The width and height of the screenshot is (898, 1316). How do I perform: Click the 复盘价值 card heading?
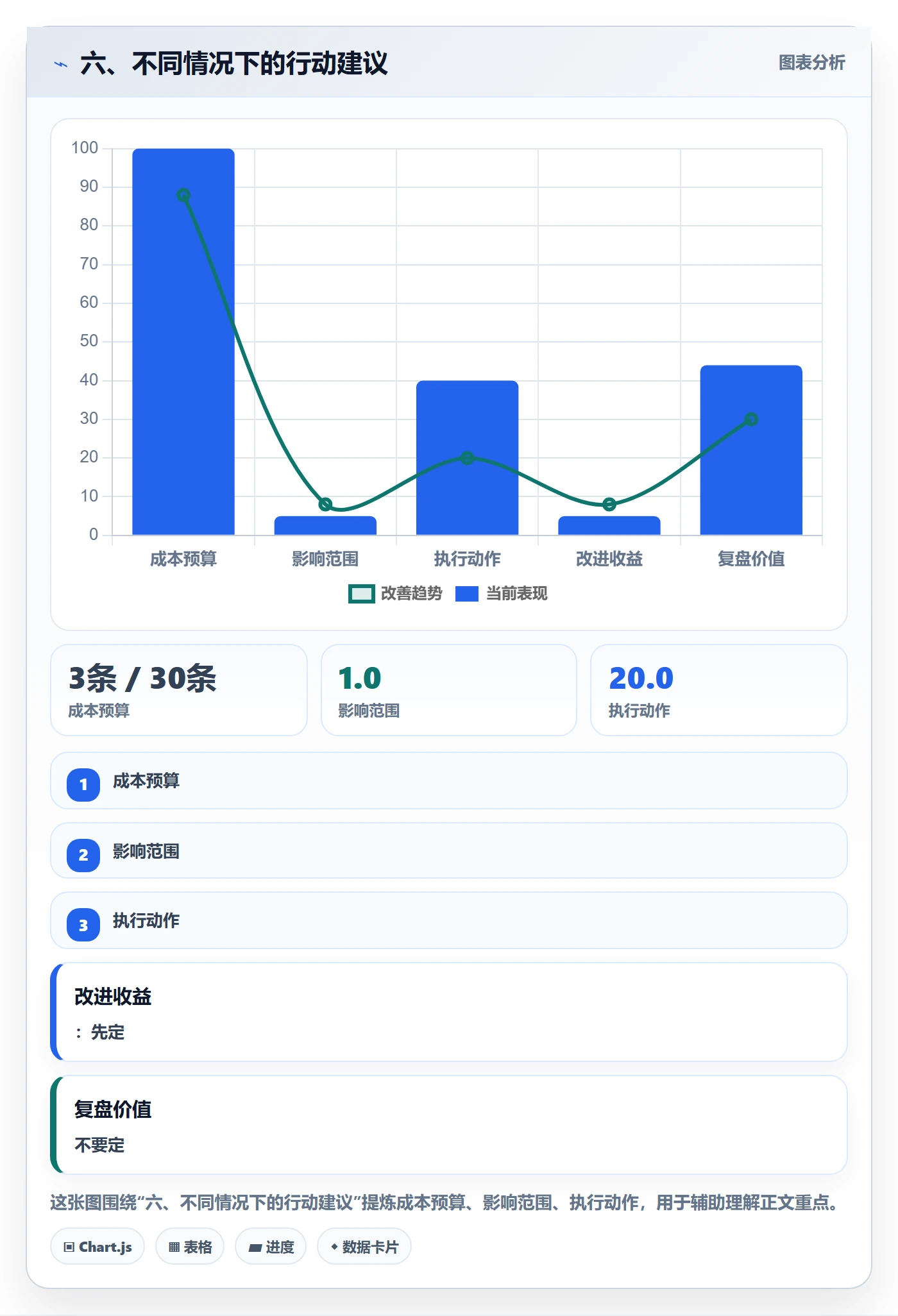point(113,1109)
